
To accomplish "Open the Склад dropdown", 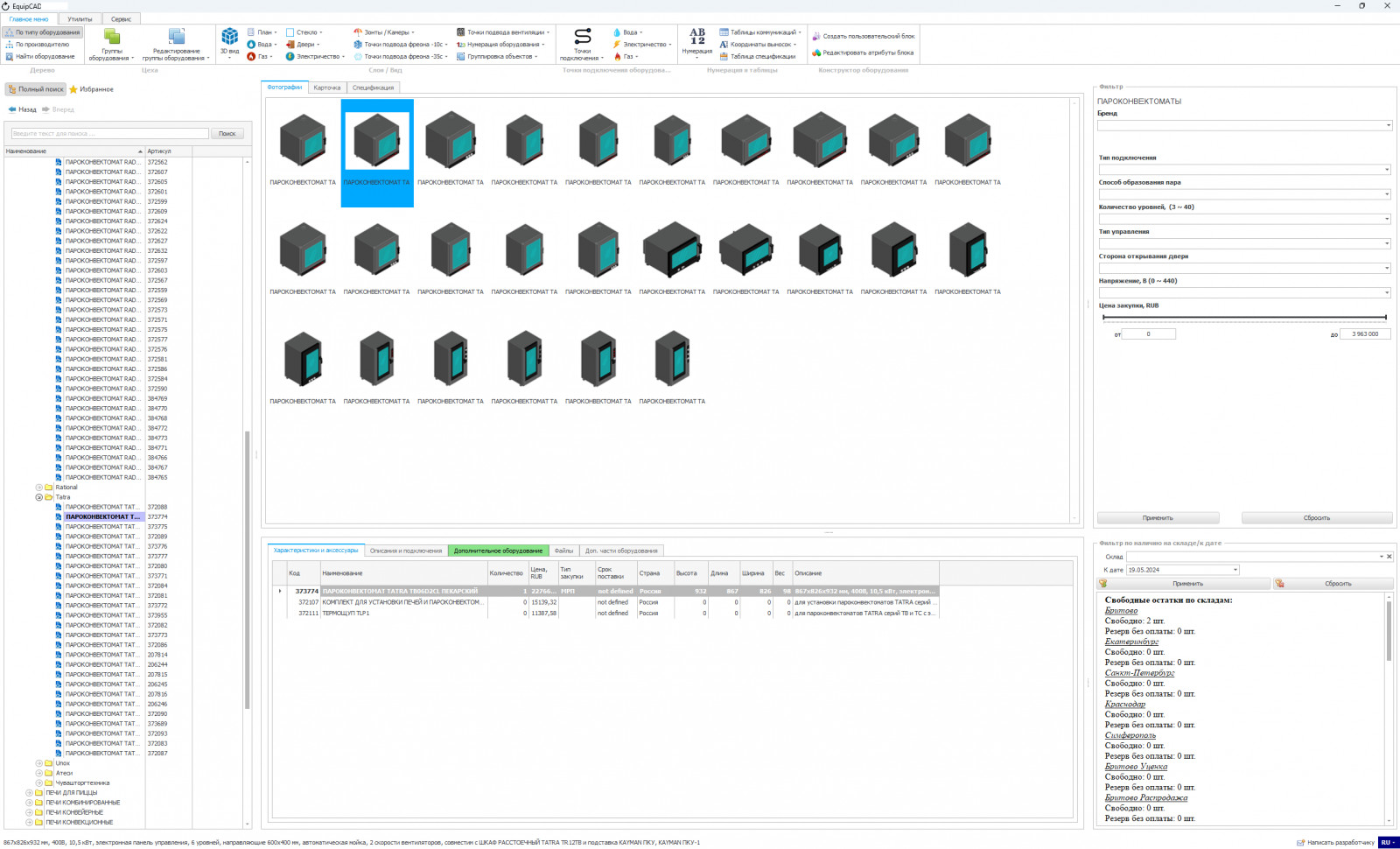I will 1382,557.
